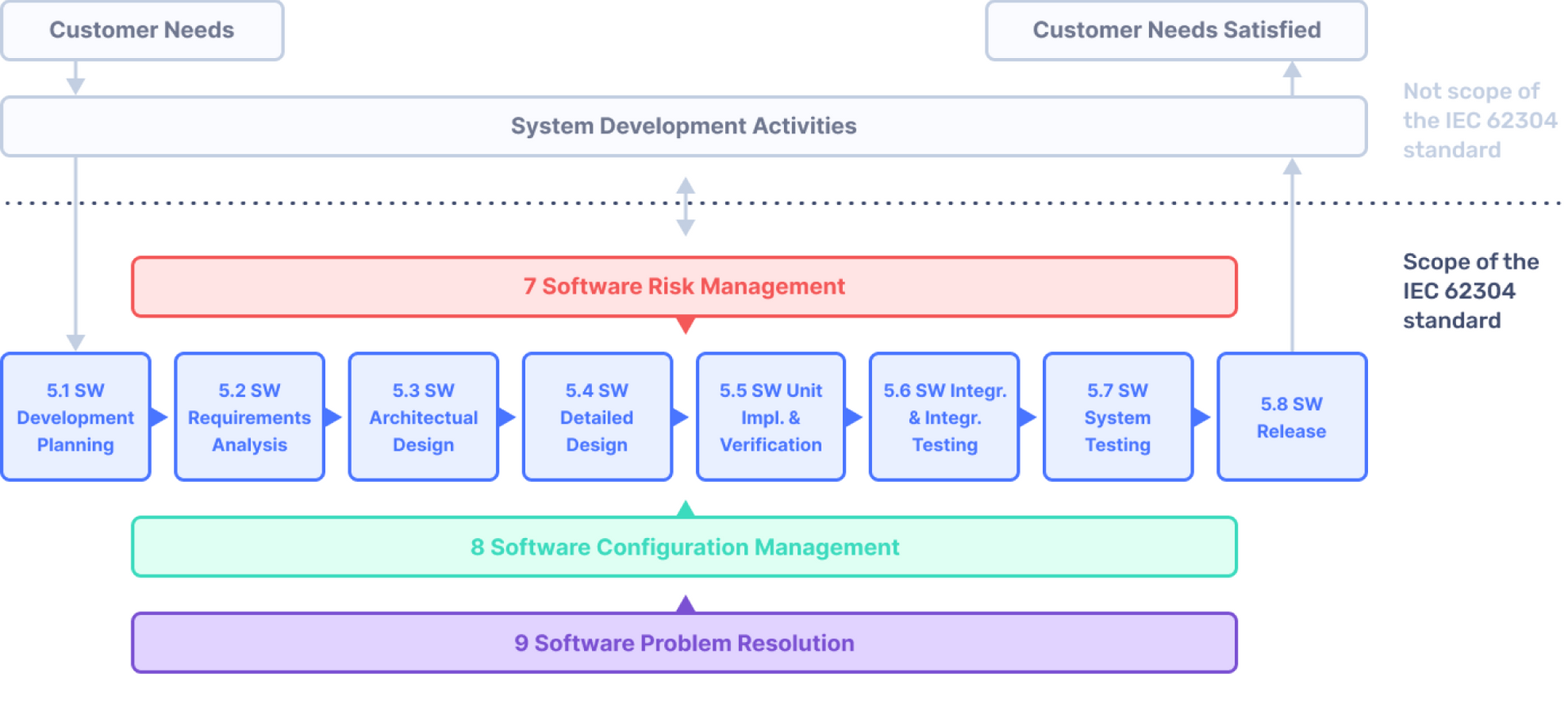Select 5.6 SW Integr. & Integr. Testing block
1568x708 pixels.
[x=945, y=416]
